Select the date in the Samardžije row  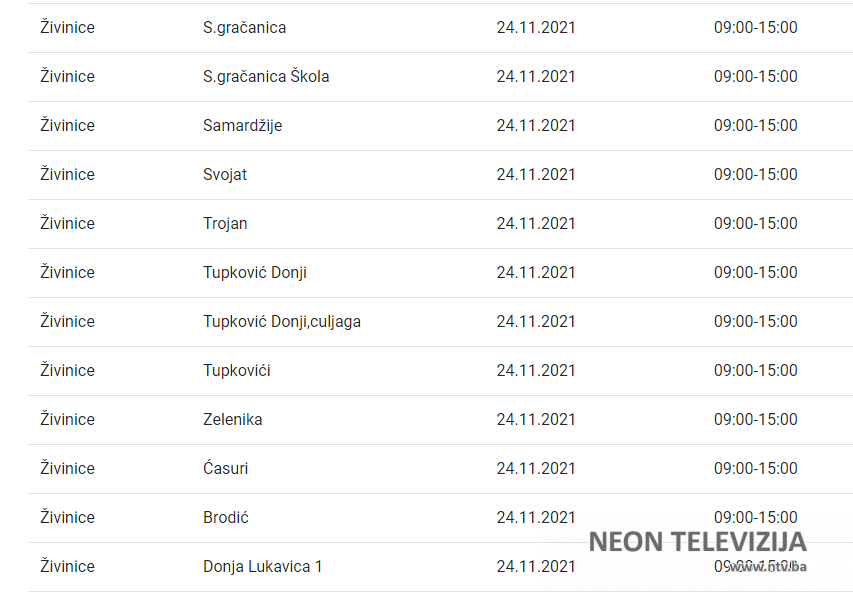(536, 126)
